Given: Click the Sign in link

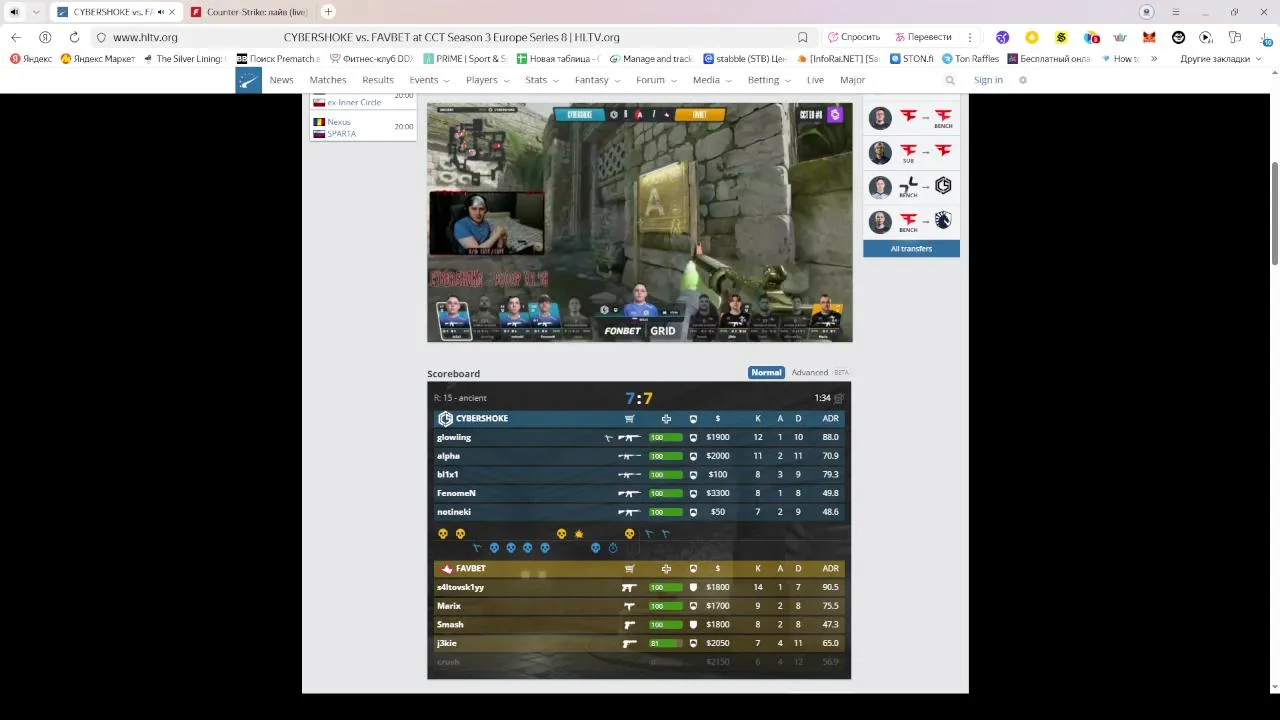Looking at the screenshot, I should click(x=988, y=80).
